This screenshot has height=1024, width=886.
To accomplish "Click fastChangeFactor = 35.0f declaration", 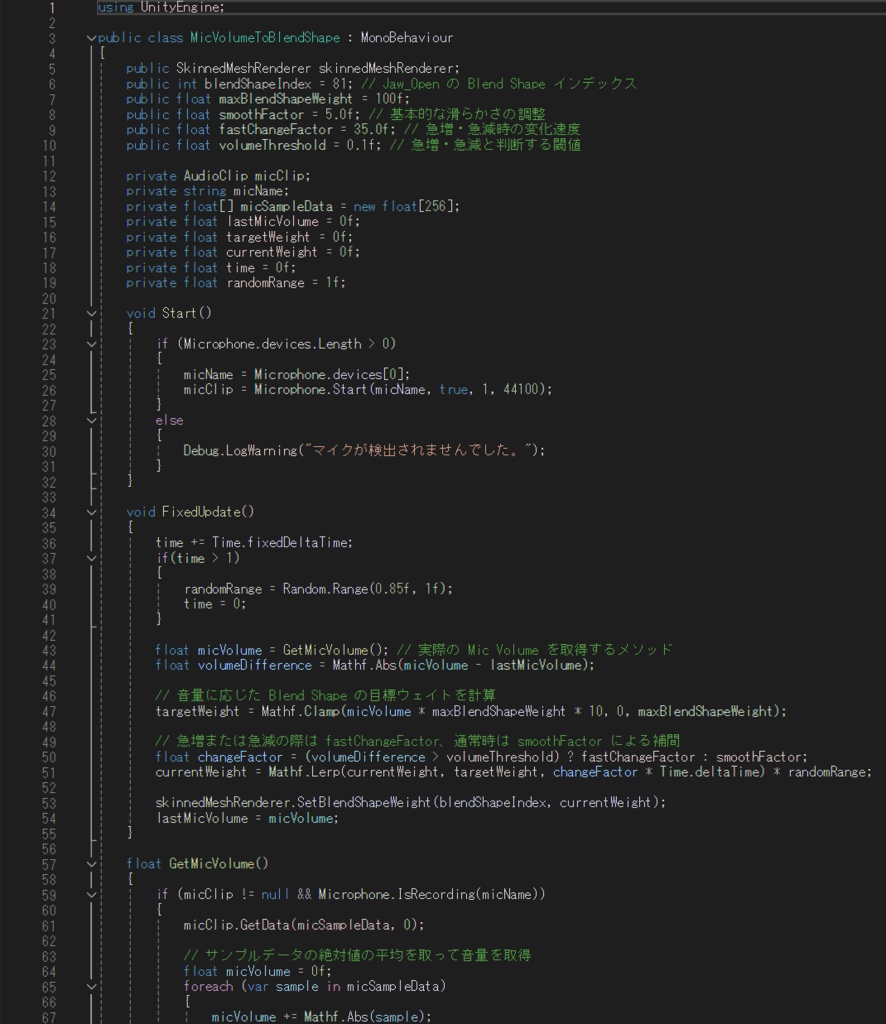I will (x=261, y=129).
